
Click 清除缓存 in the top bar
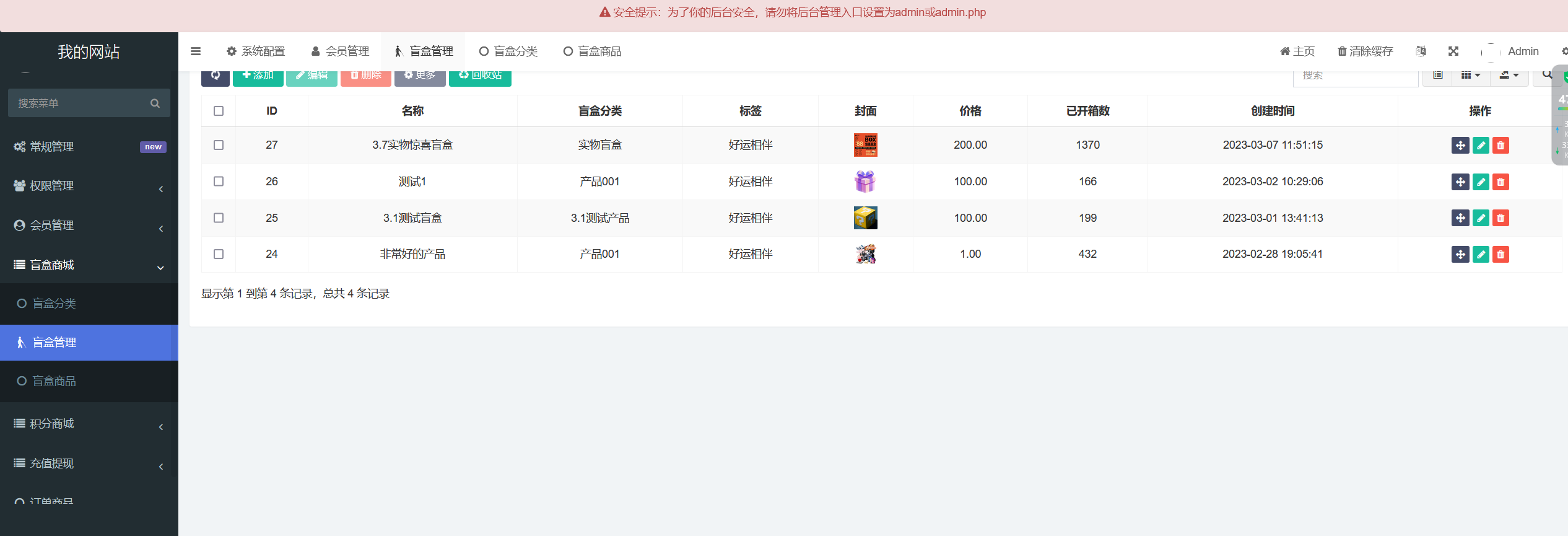pyautogui.click(x=1365, y=51)
